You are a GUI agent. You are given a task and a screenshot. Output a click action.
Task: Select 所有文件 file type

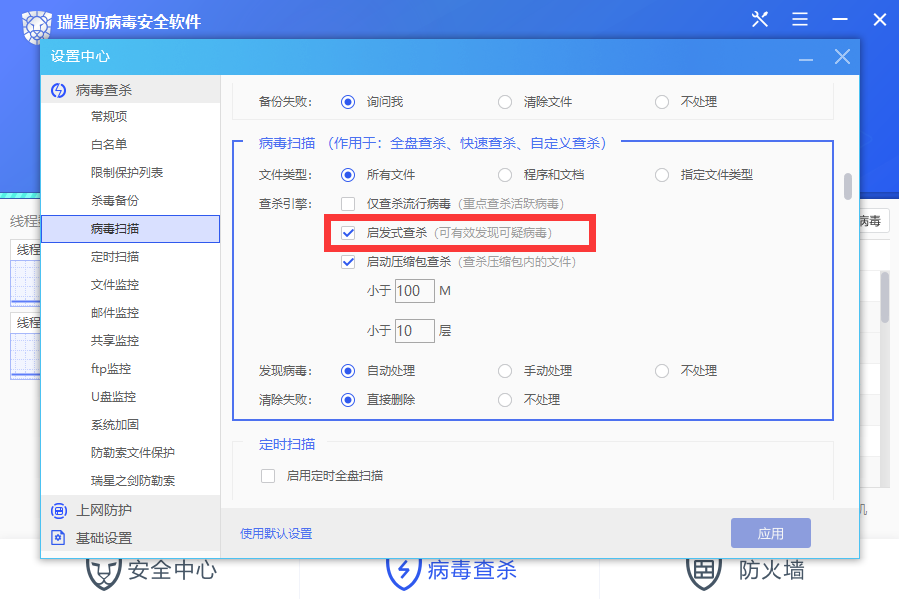pyautogui.click(x=347, y=175)
